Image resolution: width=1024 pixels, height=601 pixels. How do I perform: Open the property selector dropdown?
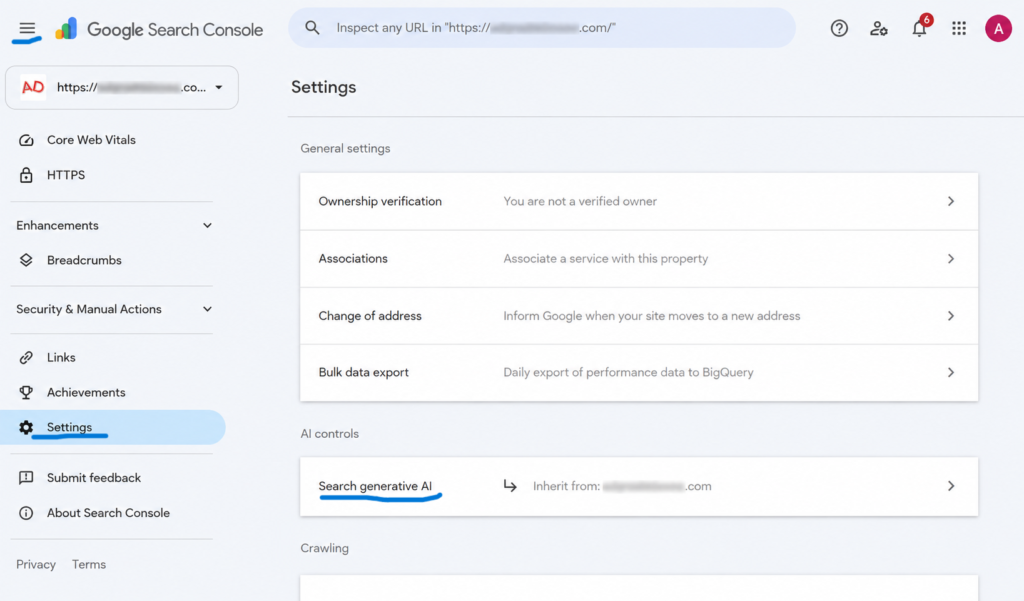pos(122,87)
